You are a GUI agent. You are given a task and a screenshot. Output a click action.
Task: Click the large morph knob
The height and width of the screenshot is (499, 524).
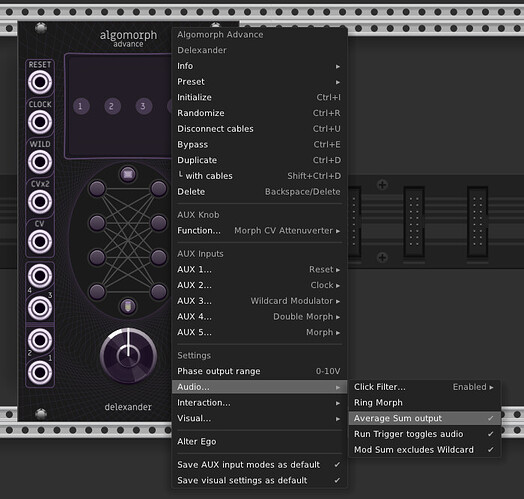(x=128, y=356)
